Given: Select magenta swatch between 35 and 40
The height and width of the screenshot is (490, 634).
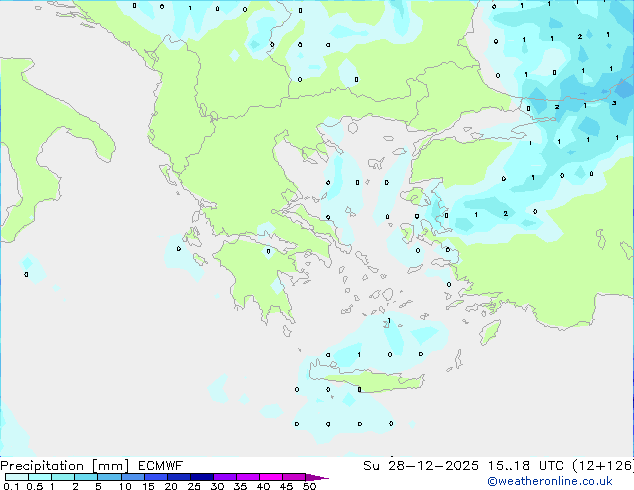Looking at the screenshot, I should (x=247, y=477).
